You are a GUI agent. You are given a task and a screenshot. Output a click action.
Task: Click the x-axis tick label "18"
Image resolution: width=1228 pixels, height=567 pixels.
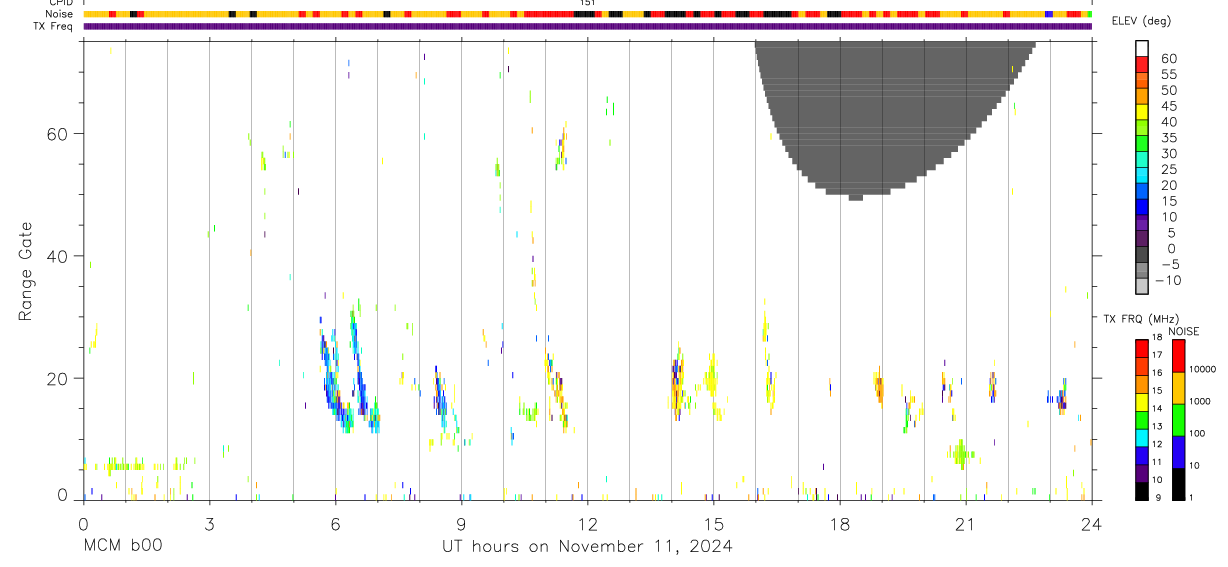[839, 524]
